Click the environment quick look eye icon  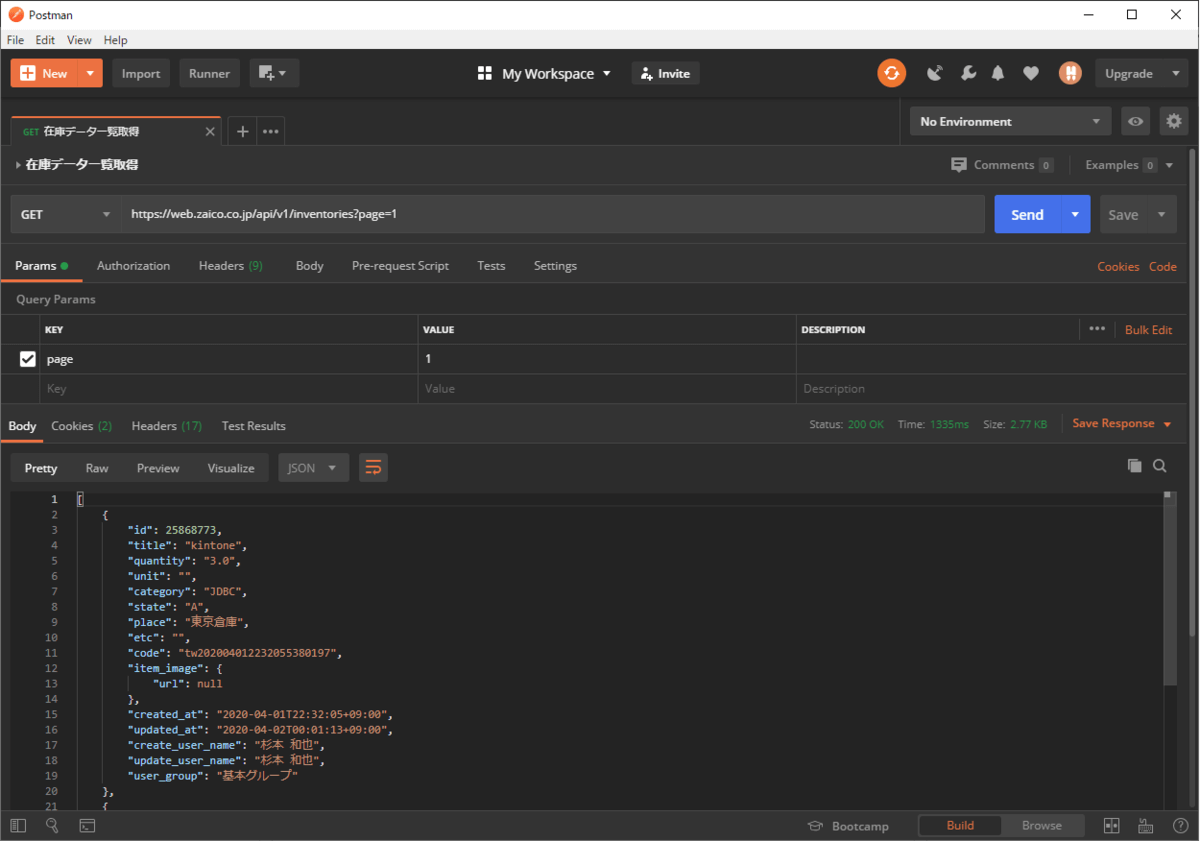[x=1135, y=122]
